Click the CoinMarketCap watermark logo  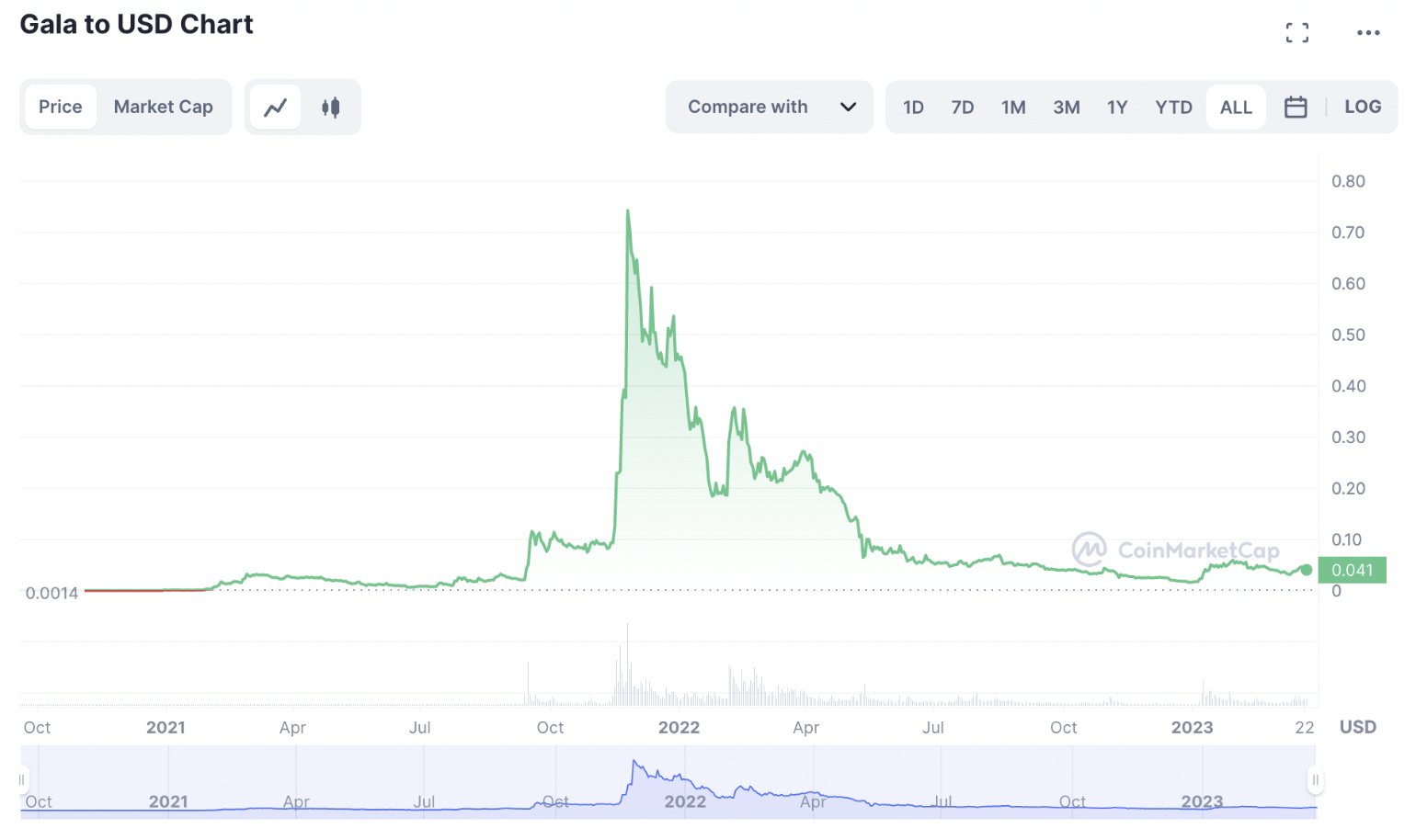(1089, 550)
